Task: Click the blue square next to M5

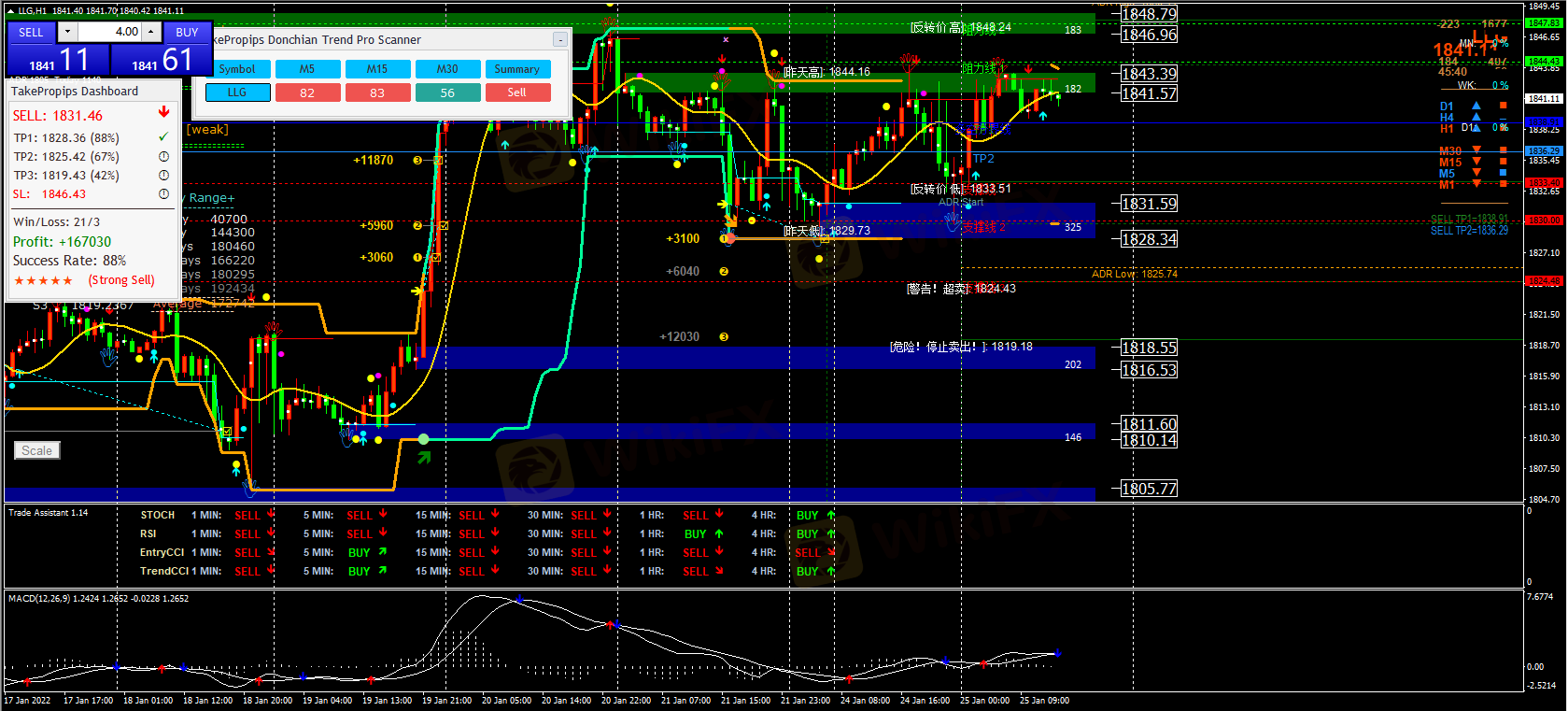Action: 1503,173
